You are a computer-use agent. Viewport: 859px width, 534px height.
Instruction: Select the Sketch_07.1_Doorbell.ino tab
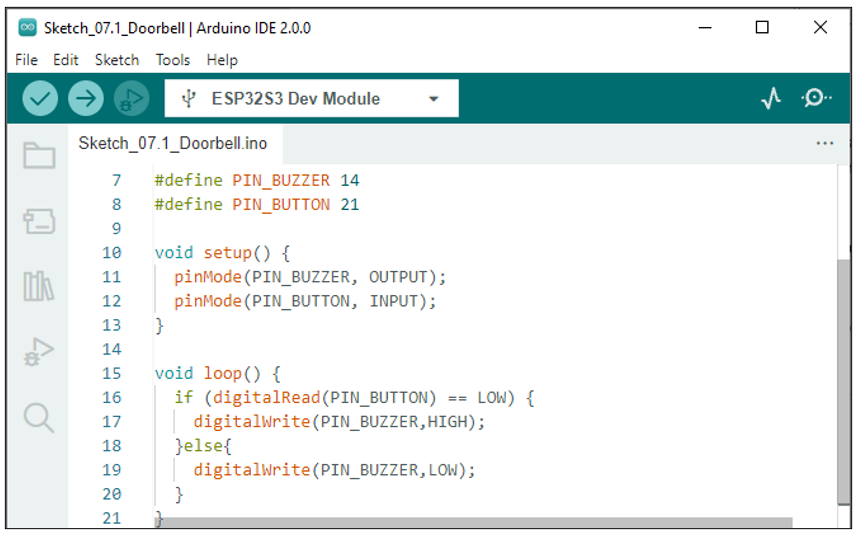173,143
